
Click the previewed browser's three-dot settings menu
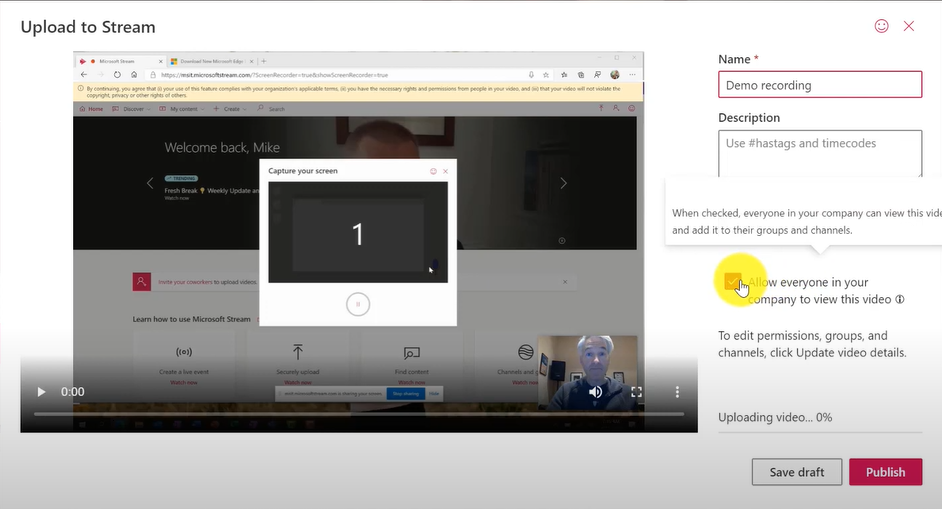pyautogui.click(x=632, y=75)
